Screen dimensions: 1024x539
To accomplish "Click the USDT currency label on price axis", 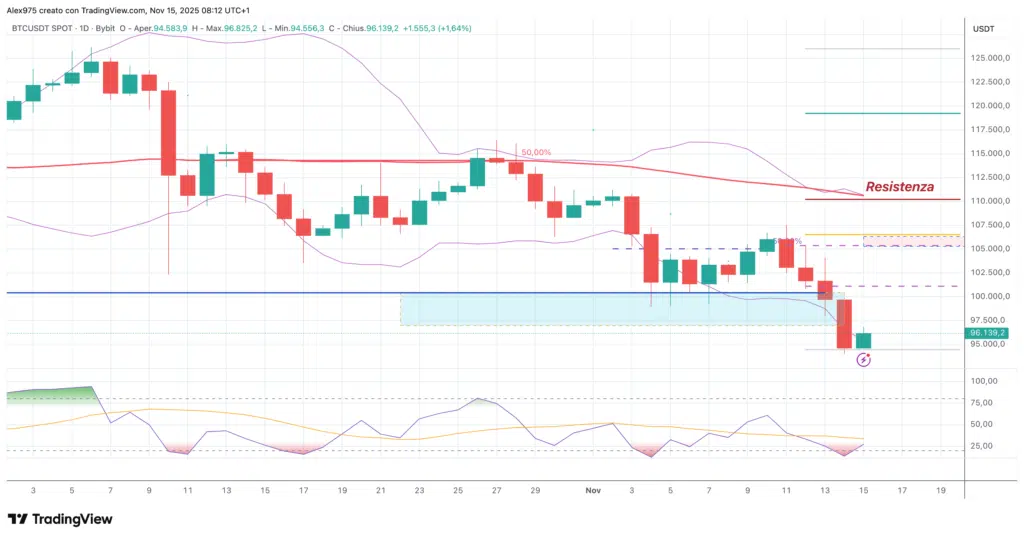I will pos(984,30).
